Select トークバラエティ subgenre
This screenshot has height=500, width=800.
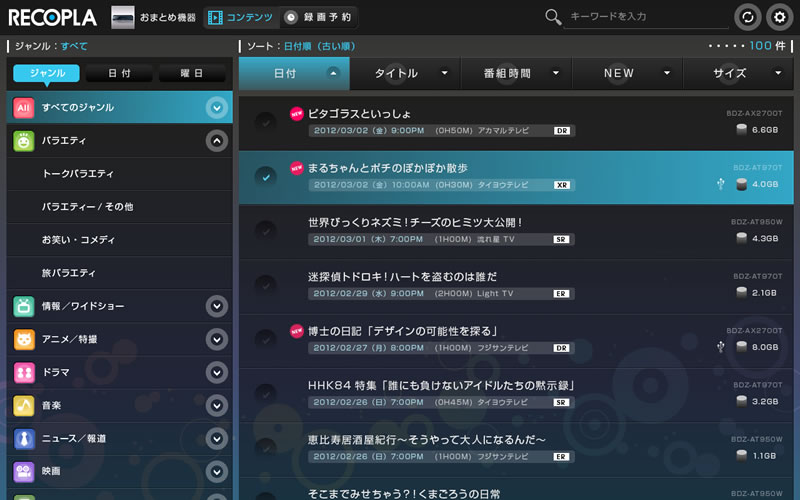coord(120,174)
